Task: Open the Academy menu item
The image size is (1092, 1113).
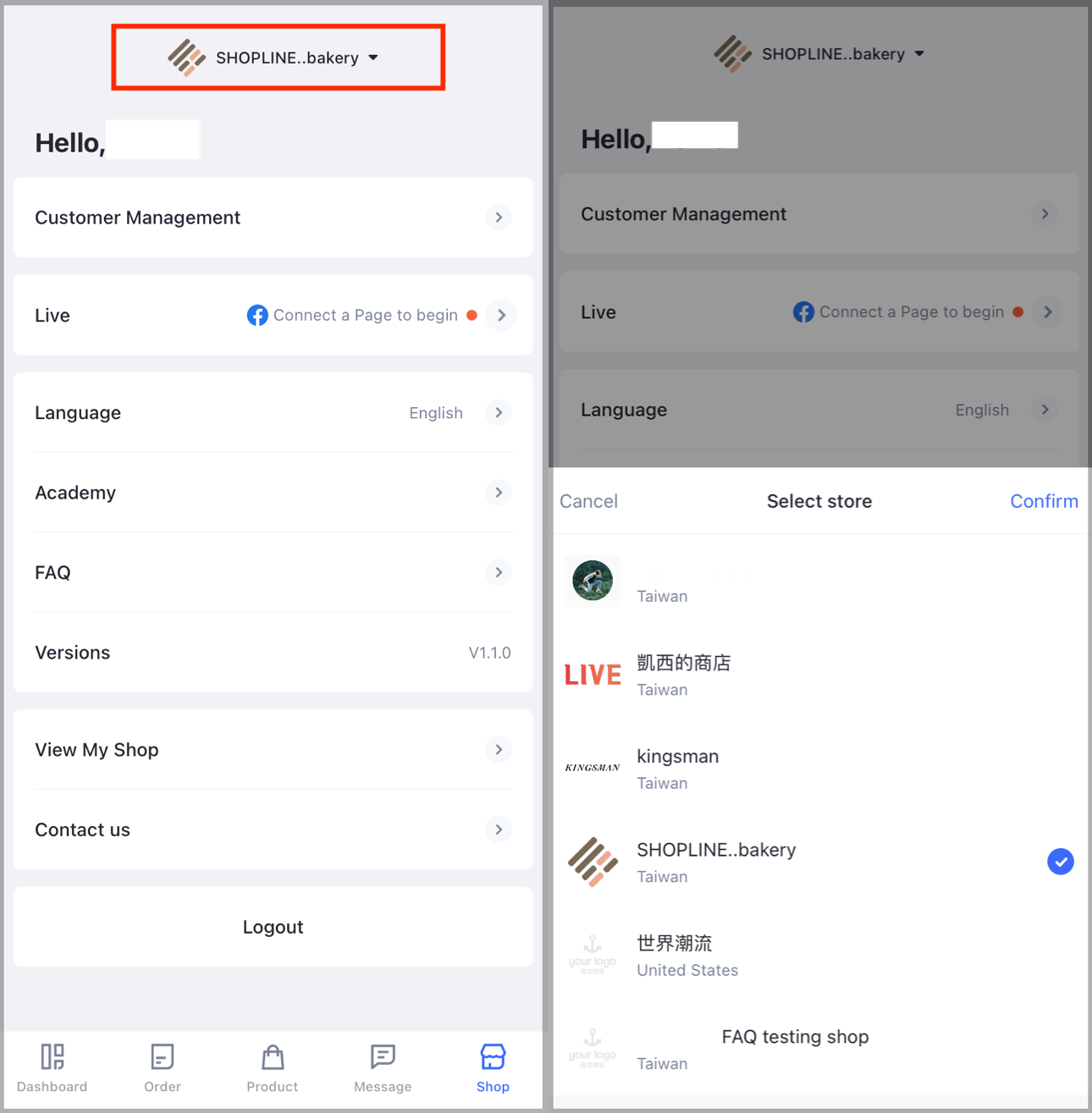Action: (273, 493)
